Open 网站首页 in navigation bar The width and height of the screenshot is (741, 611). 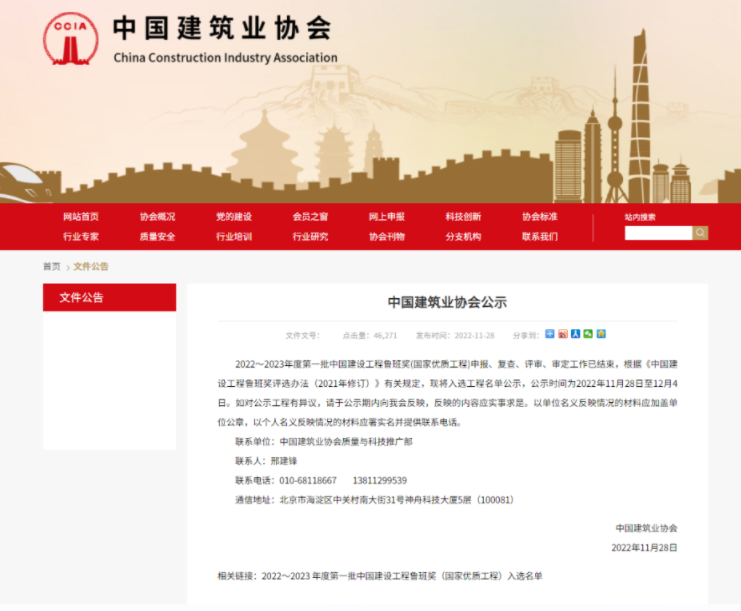coord(81,216)
